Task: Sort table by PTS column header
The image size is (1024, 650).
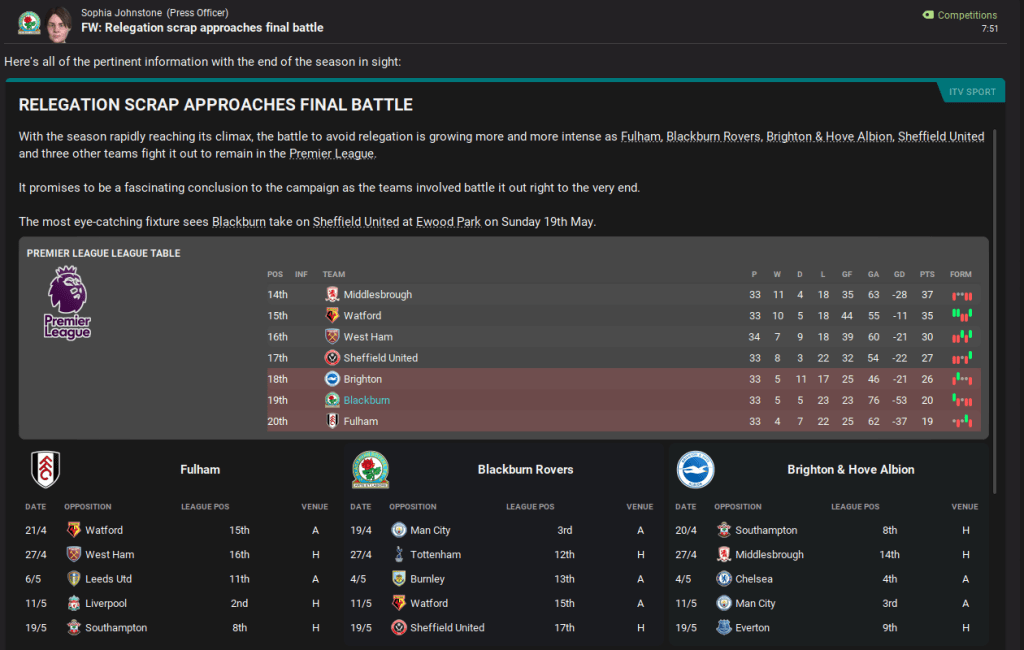Action: 926,274
